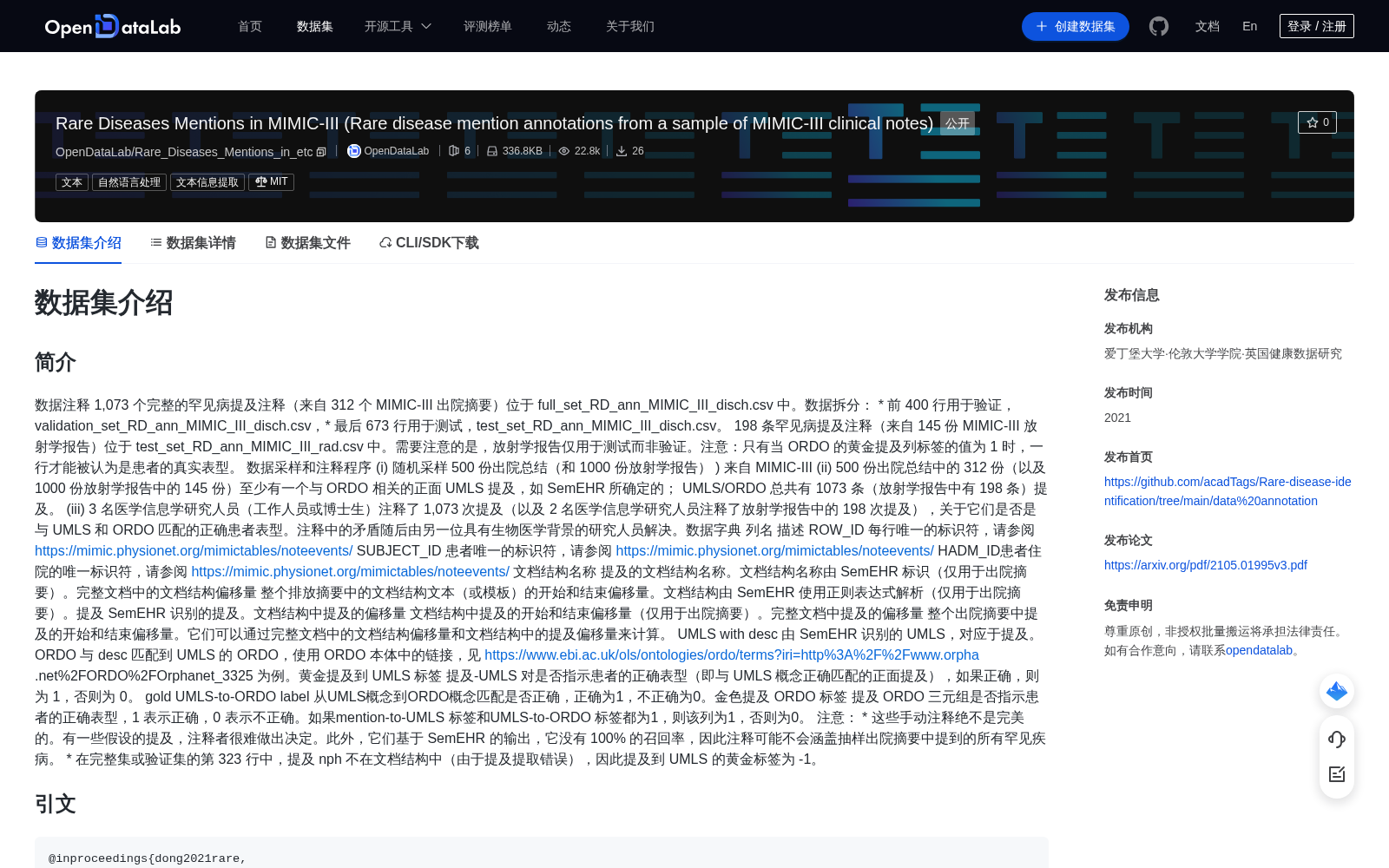This screenshot has width=1389, height=868.
Task: Open noteevents link after ROW_ID description
Action: [194, 551]
